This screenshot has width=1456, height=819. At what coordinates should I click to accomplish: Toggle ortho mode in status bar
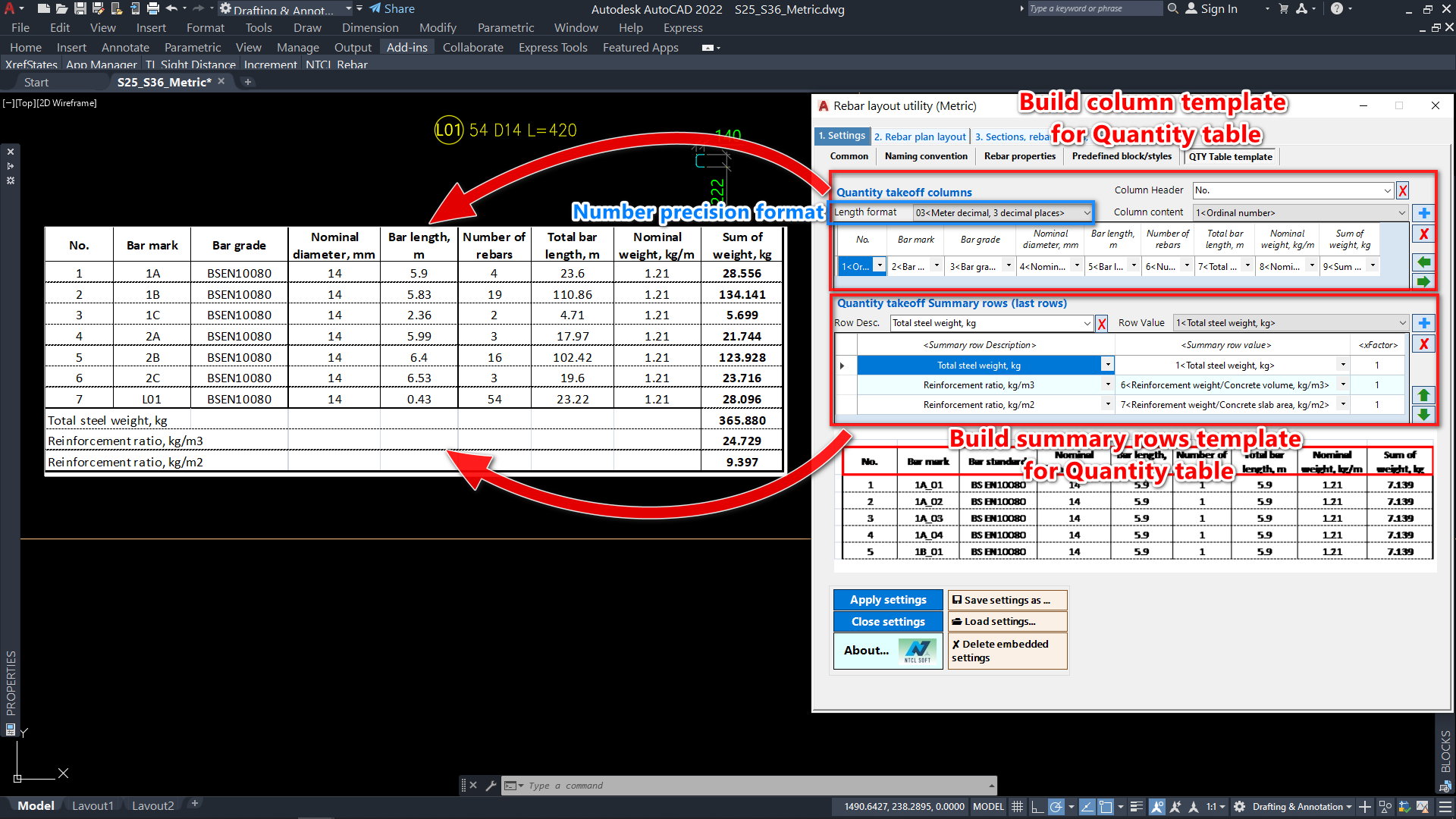1037,807
